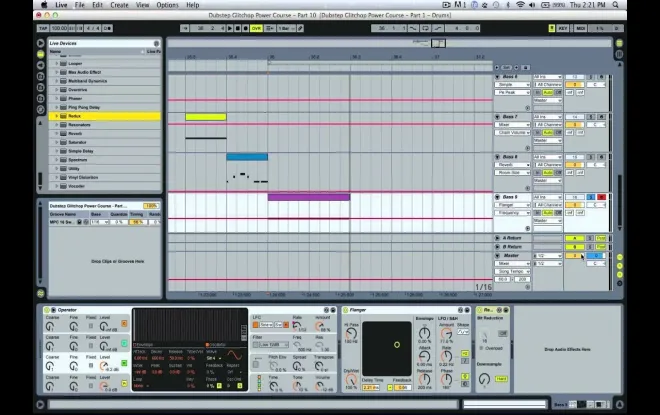Viewport: 660px width, 415px height.
Task: Click the Flanger XY pad yellow circle
Action: pos(397,345)
